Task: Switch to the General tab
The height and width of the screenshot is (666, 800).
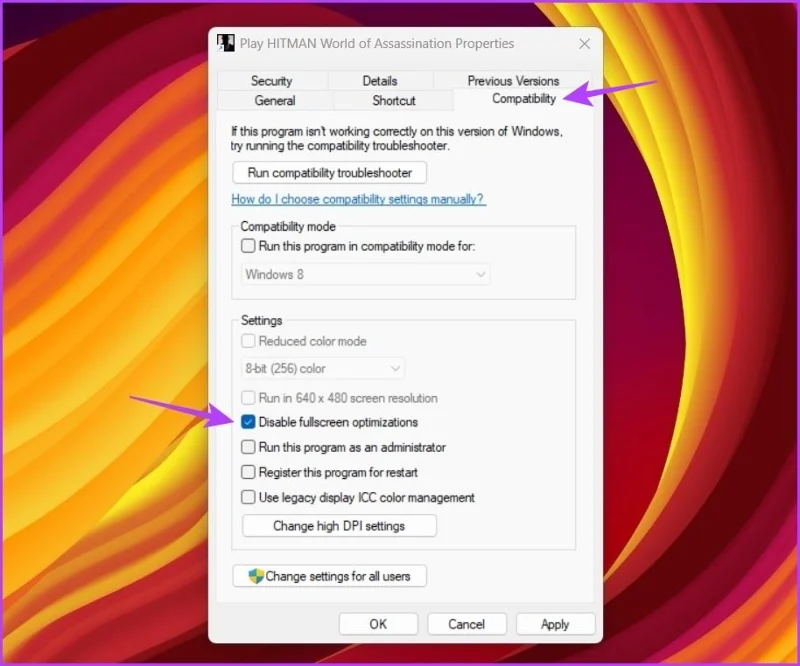Action: [x=274, y=101]
